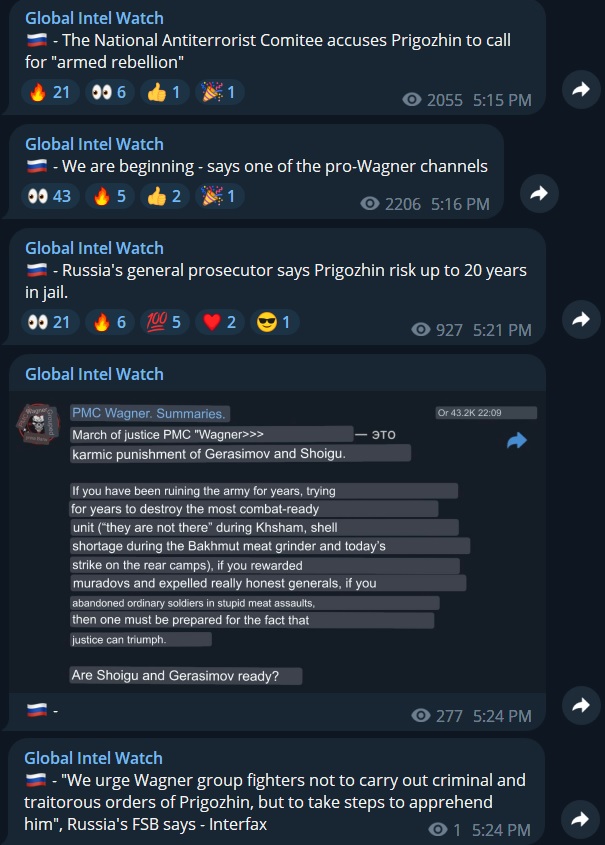The width and height of the screenshot is (605, 845).
Task: Toggle sunglasses emoji reaction
Action: pos(275,322)
